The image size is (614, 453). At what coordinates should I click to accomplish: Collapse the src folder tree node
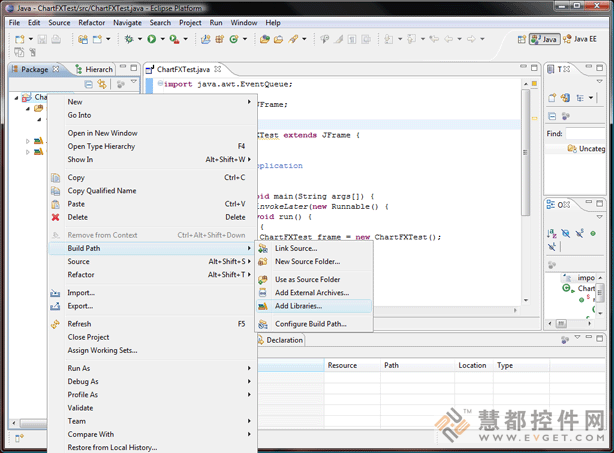28,108
